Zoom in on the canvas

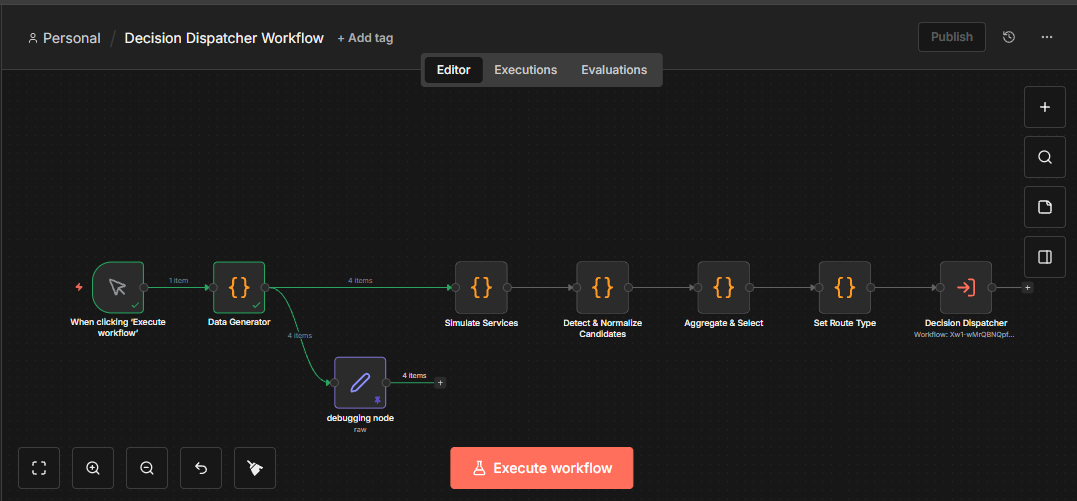pyautogui.click(x=93, y=468)
